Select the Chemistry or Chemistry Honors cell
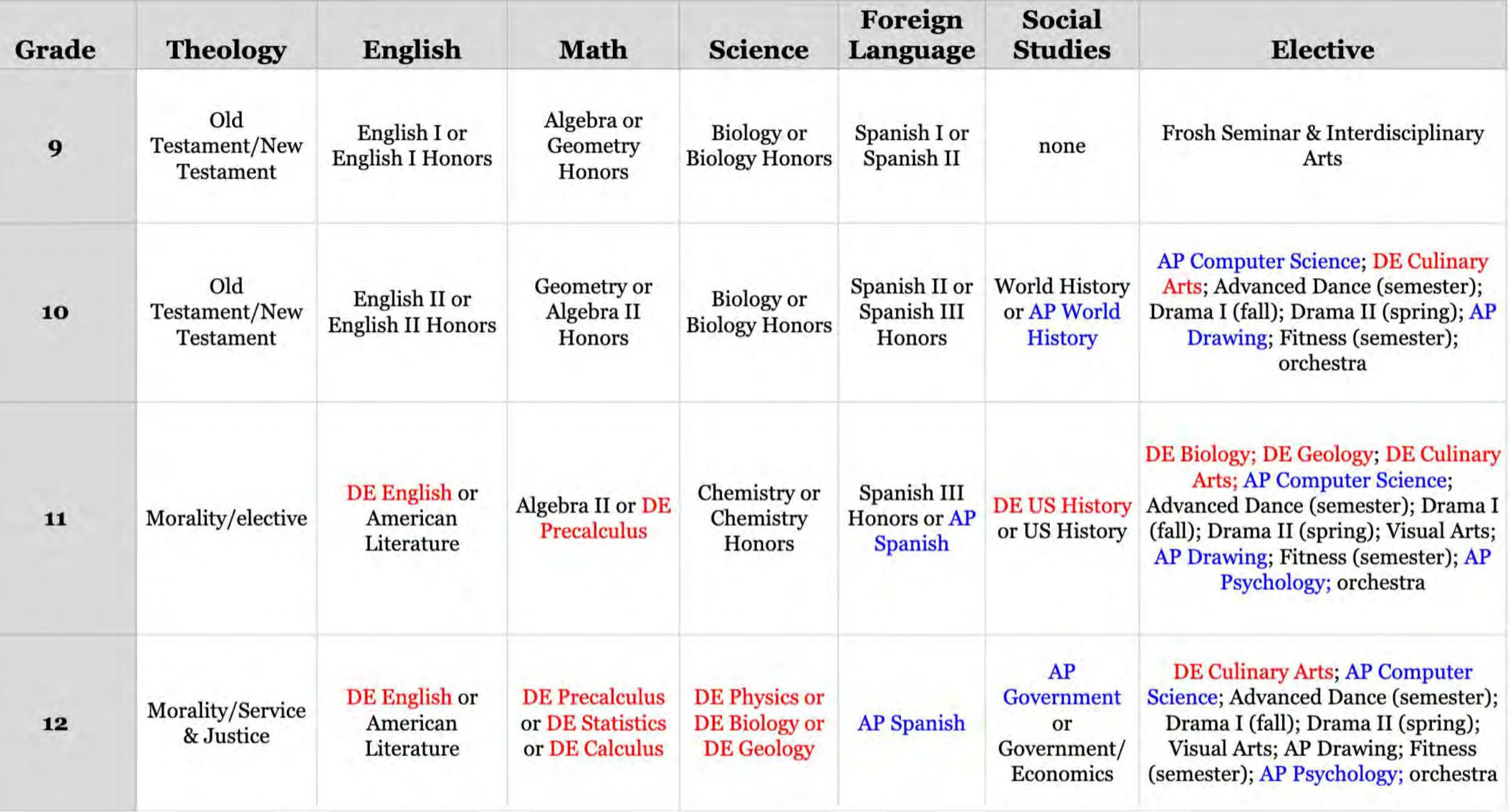Screen dimensions: 1509x812 point(759,518)
